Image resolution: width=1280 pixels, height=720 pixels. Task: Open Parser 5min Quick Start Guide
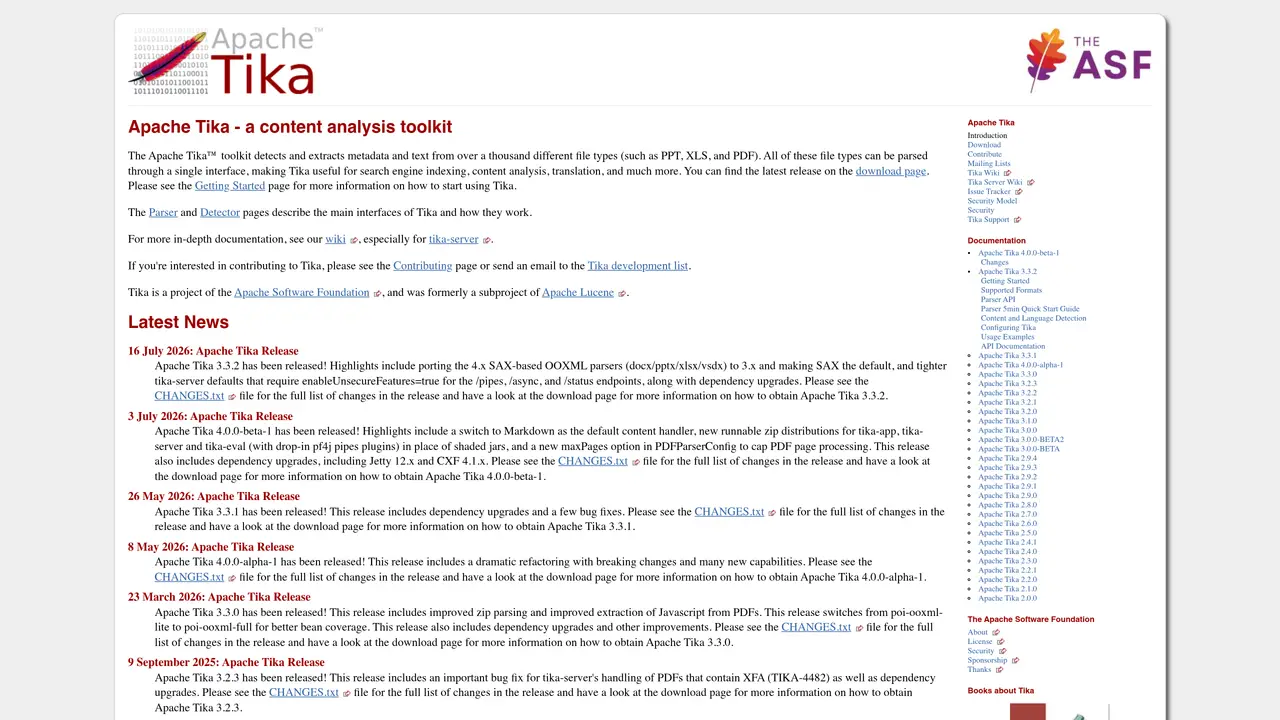[1030, 309]
